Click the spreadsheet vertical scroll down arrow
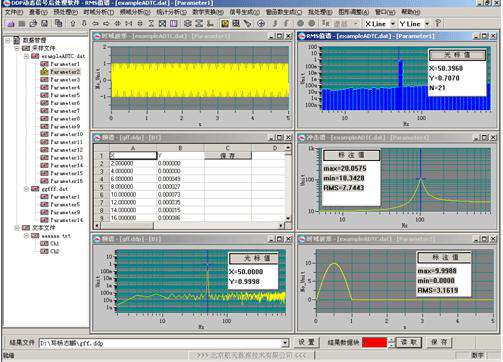 [x=288, y=218]
